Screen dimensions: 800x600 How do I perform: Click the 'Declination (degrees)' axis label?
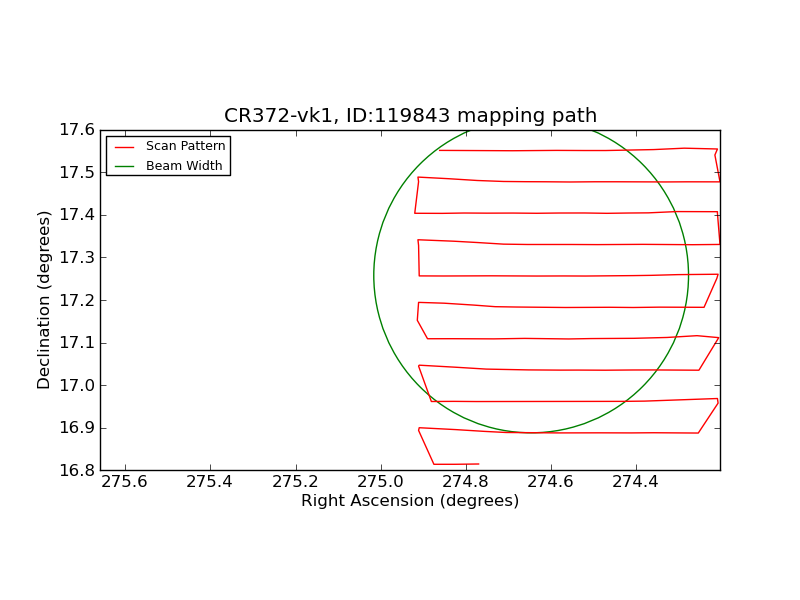pyautogui.click(x=44, y=301)
